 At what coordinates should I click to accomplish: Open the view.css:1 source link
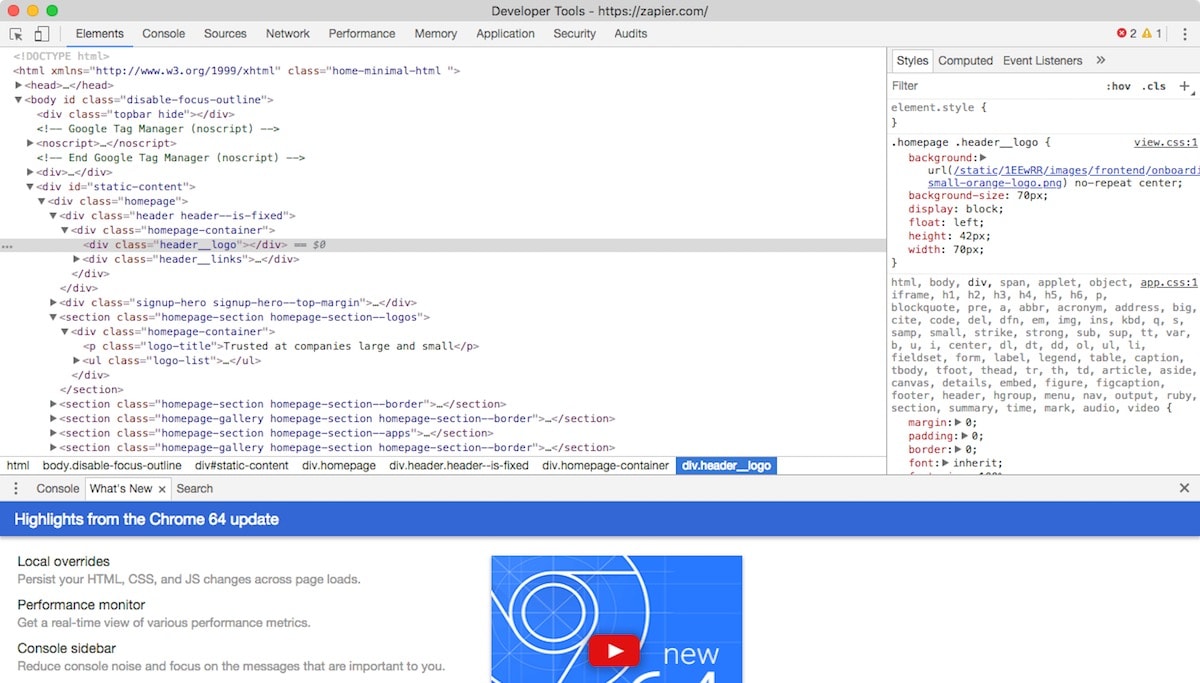1165,143
